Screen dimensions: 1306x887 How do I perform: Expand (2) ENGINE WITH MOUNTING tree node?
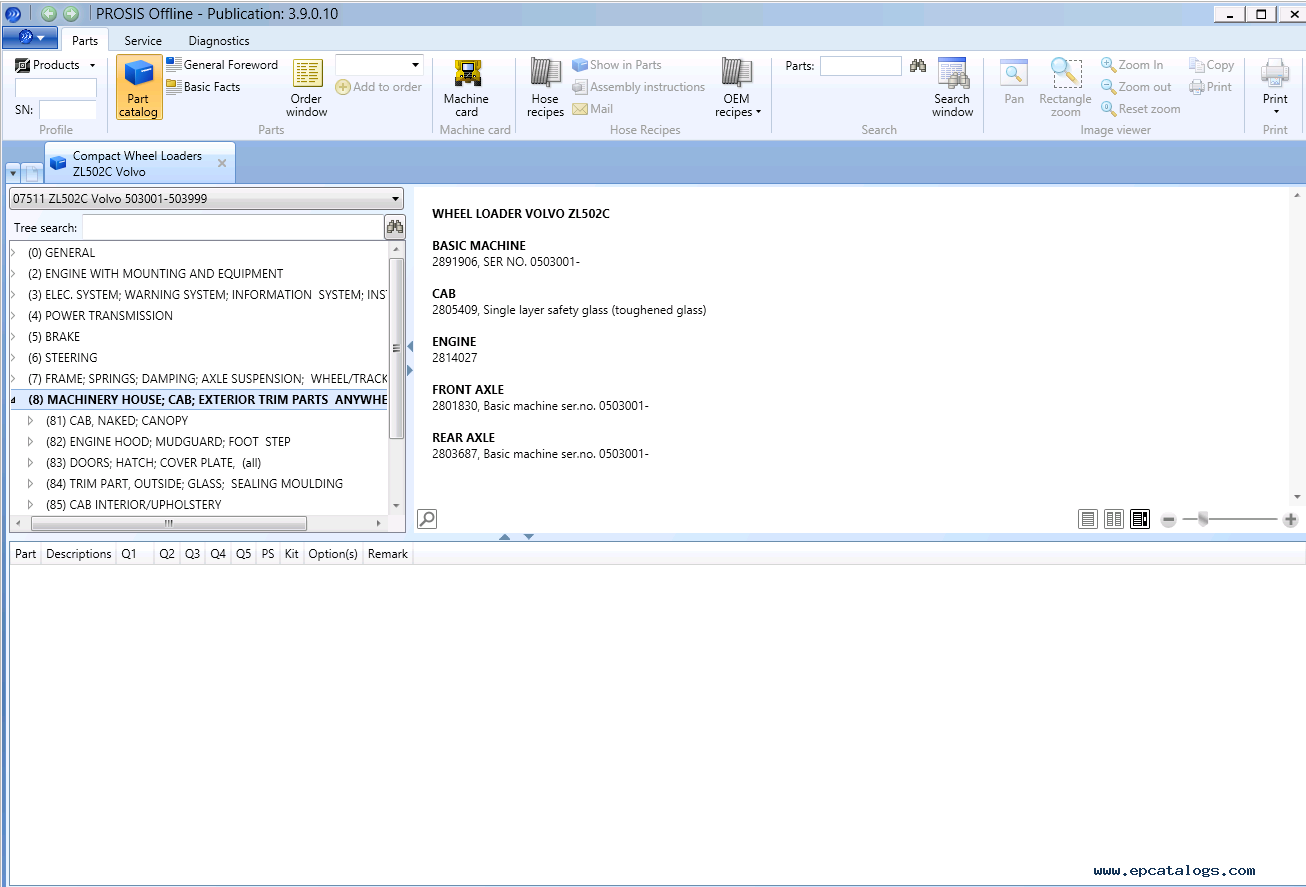pyautogui.click(x=14, y=274)
